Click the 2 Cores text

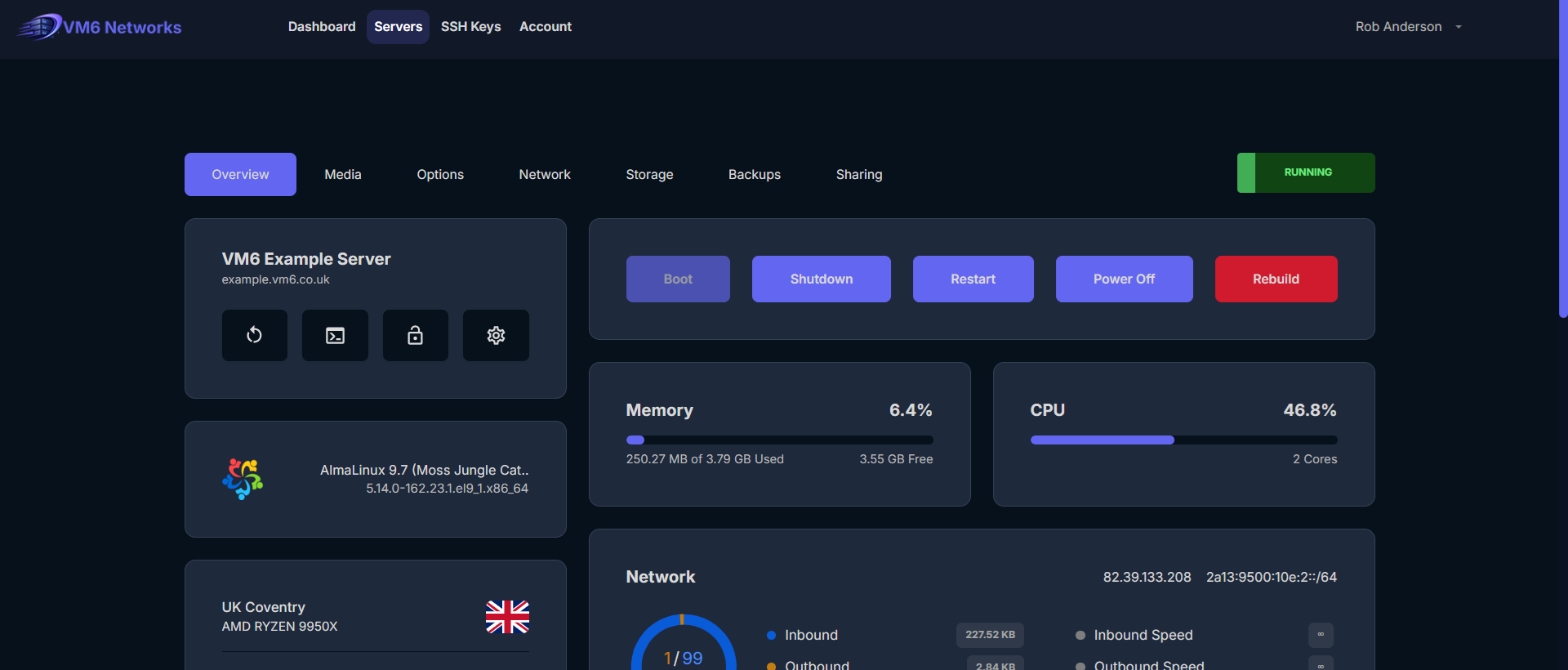(1315, 459)
